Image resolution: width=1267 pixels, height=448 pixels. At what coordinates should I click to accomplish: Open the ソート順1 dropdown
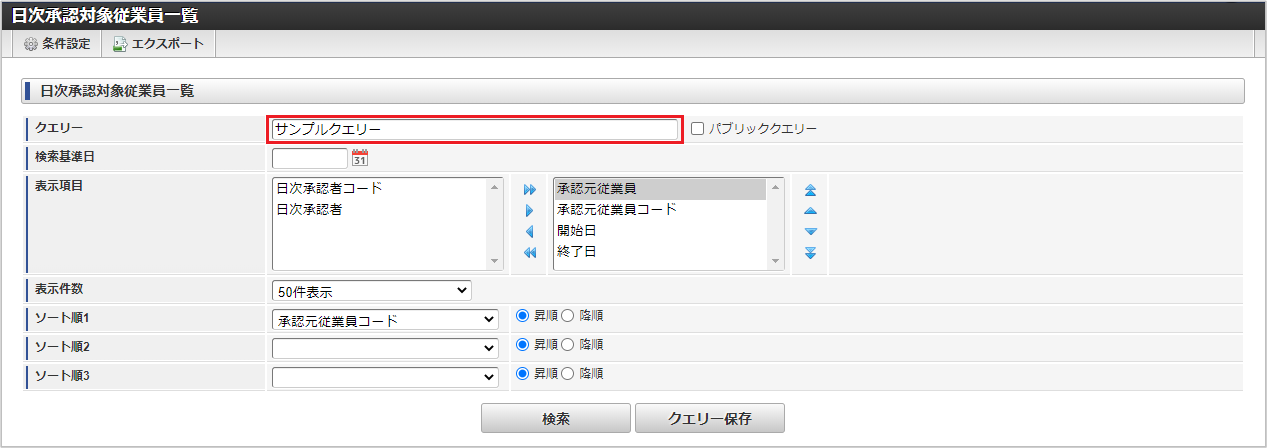point(385,320)
